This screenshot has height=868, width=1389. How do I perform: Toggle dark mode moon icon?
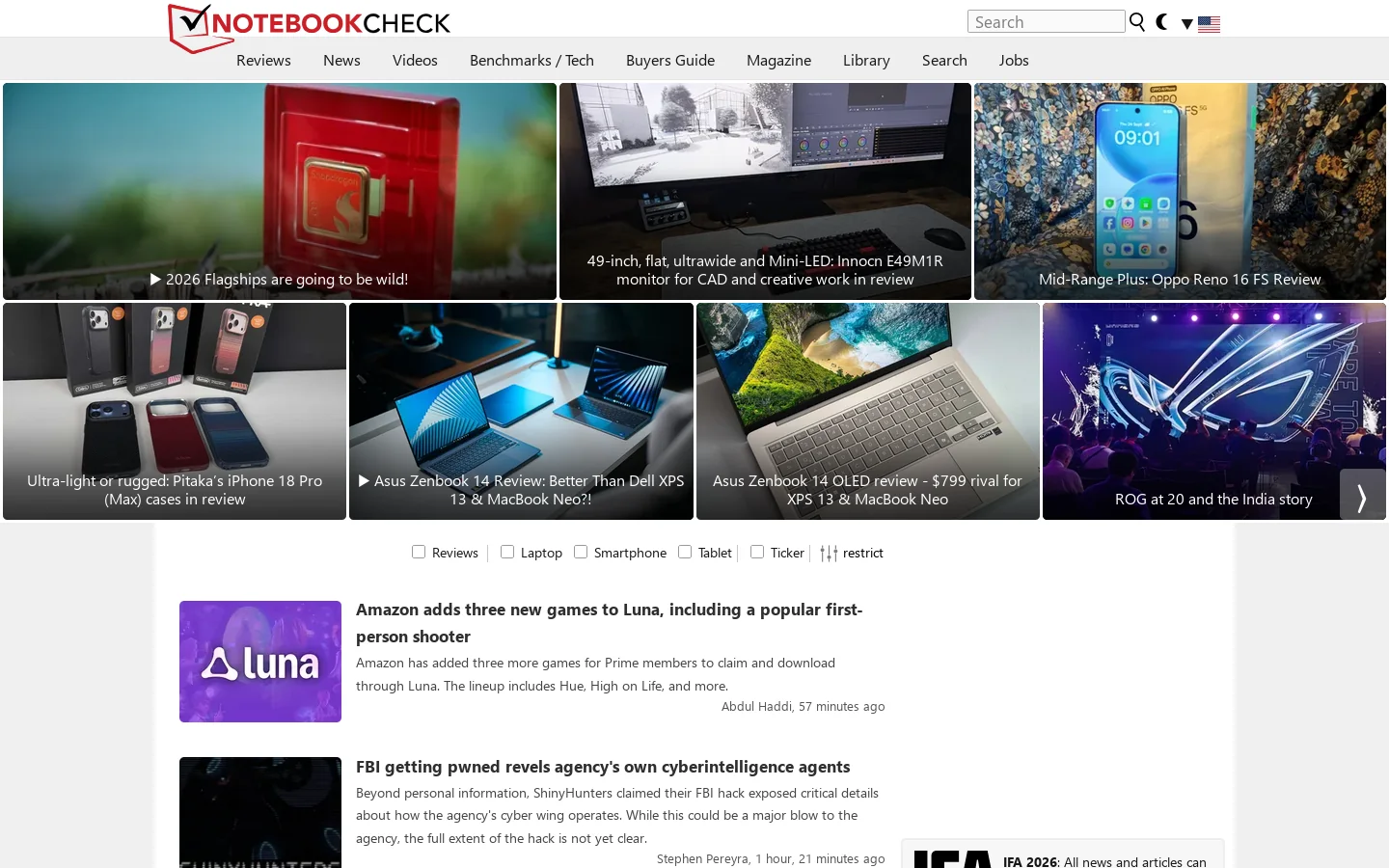[x=1162, y=22]
